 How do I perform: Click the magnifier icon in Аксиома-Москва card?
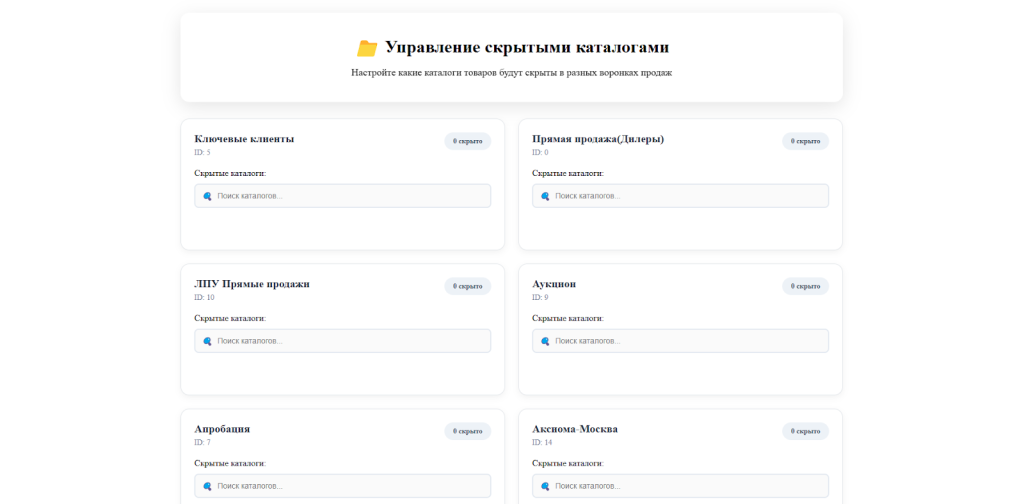coord(545,486)
